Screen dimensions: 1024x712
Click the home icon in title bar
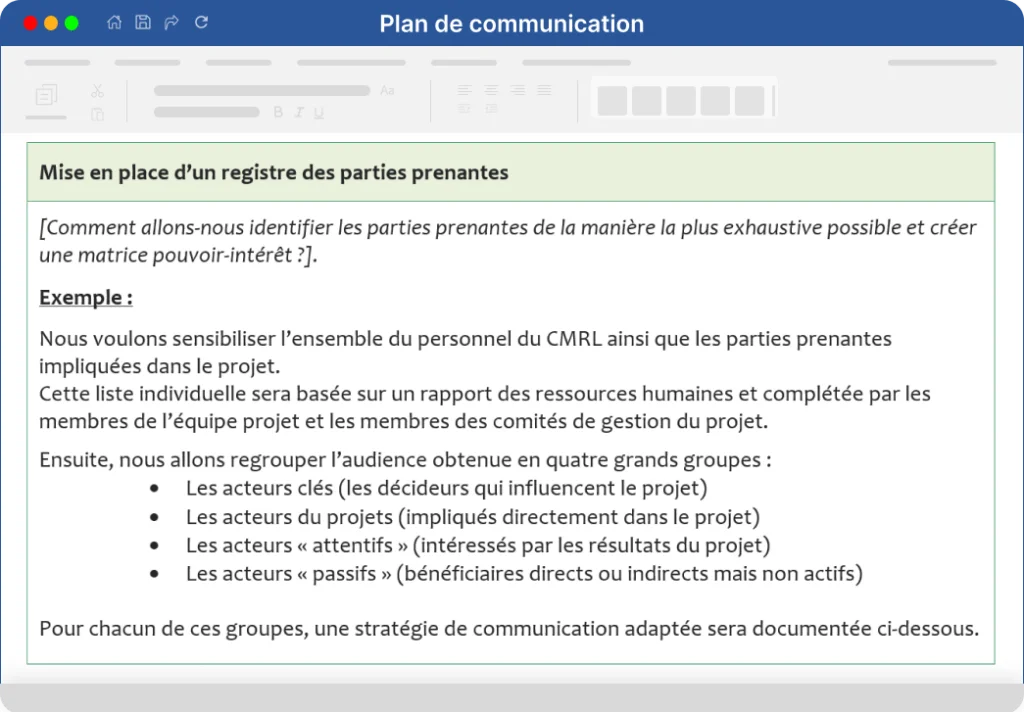coord(114,22)
